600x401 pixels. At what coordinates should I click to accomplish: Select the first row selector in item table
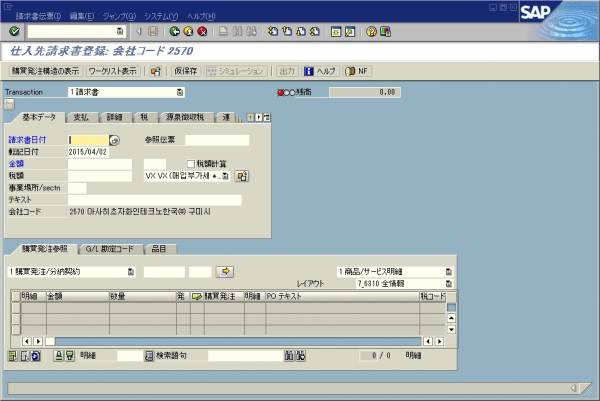pos(15,307)
